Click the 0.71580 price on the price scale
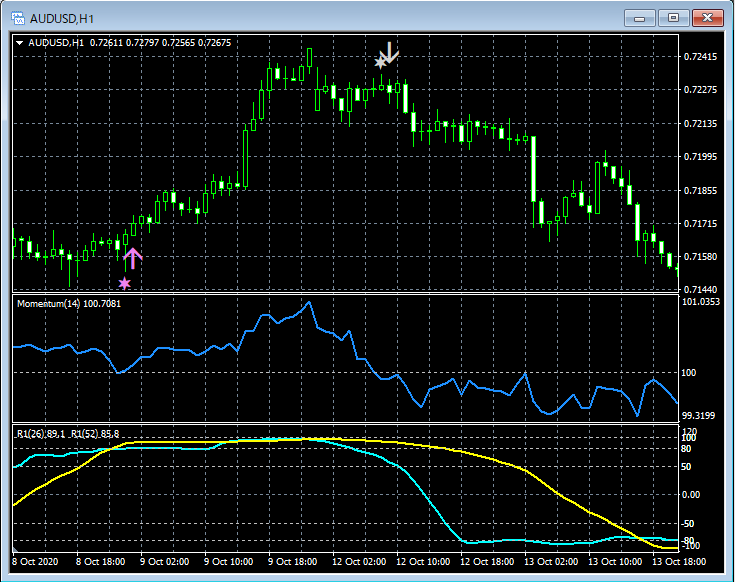 click(700, 257)
